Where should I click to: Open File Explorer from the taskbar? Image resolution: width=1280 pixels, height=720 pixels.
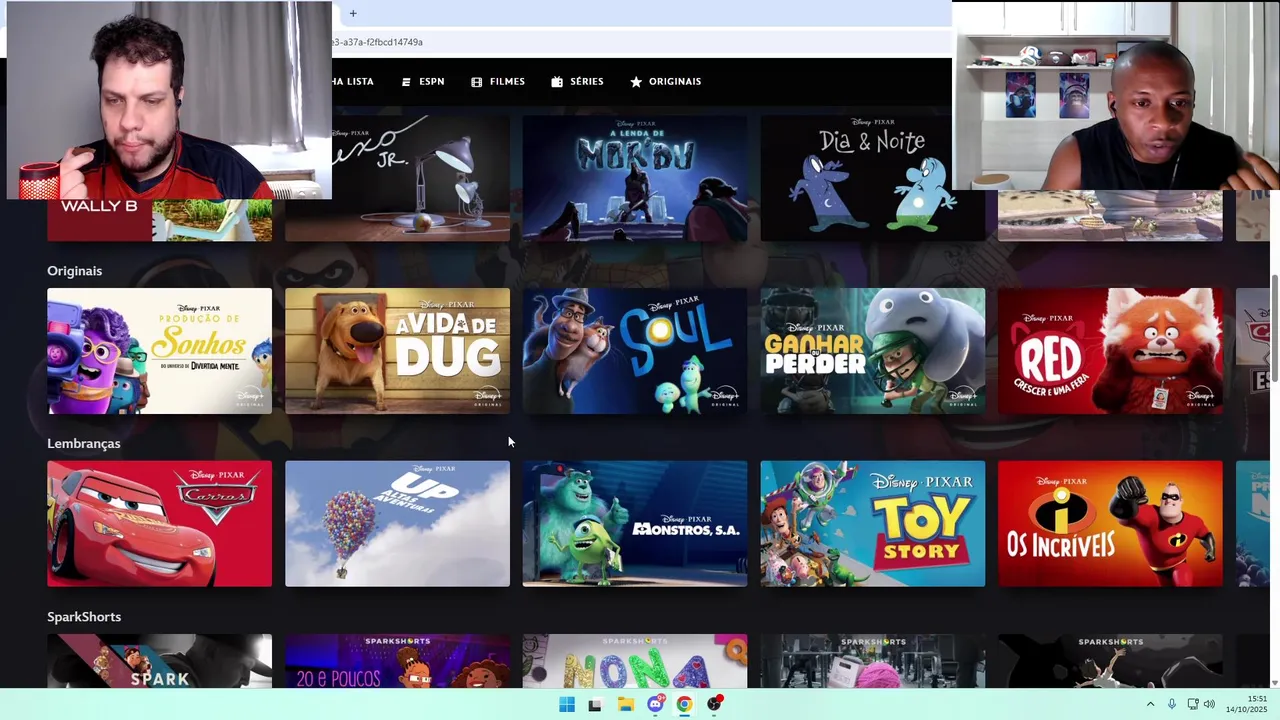(625, 704)
